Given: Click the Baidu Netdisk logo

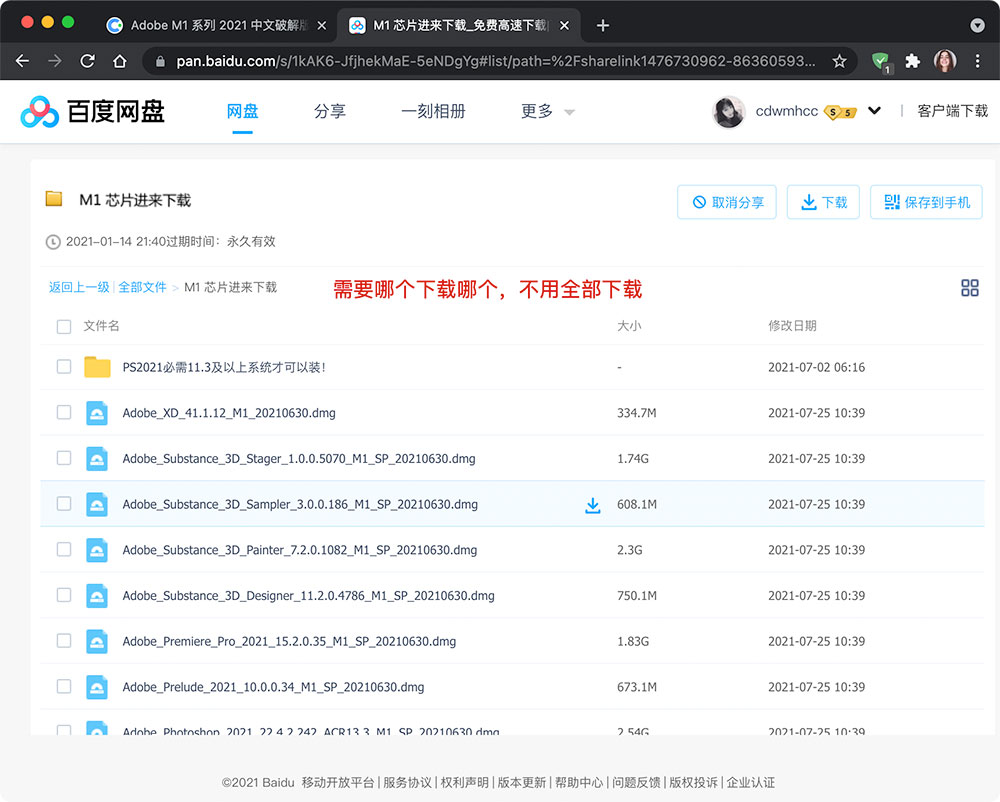Looking at the screenshot, I should (x=92, y=112).
